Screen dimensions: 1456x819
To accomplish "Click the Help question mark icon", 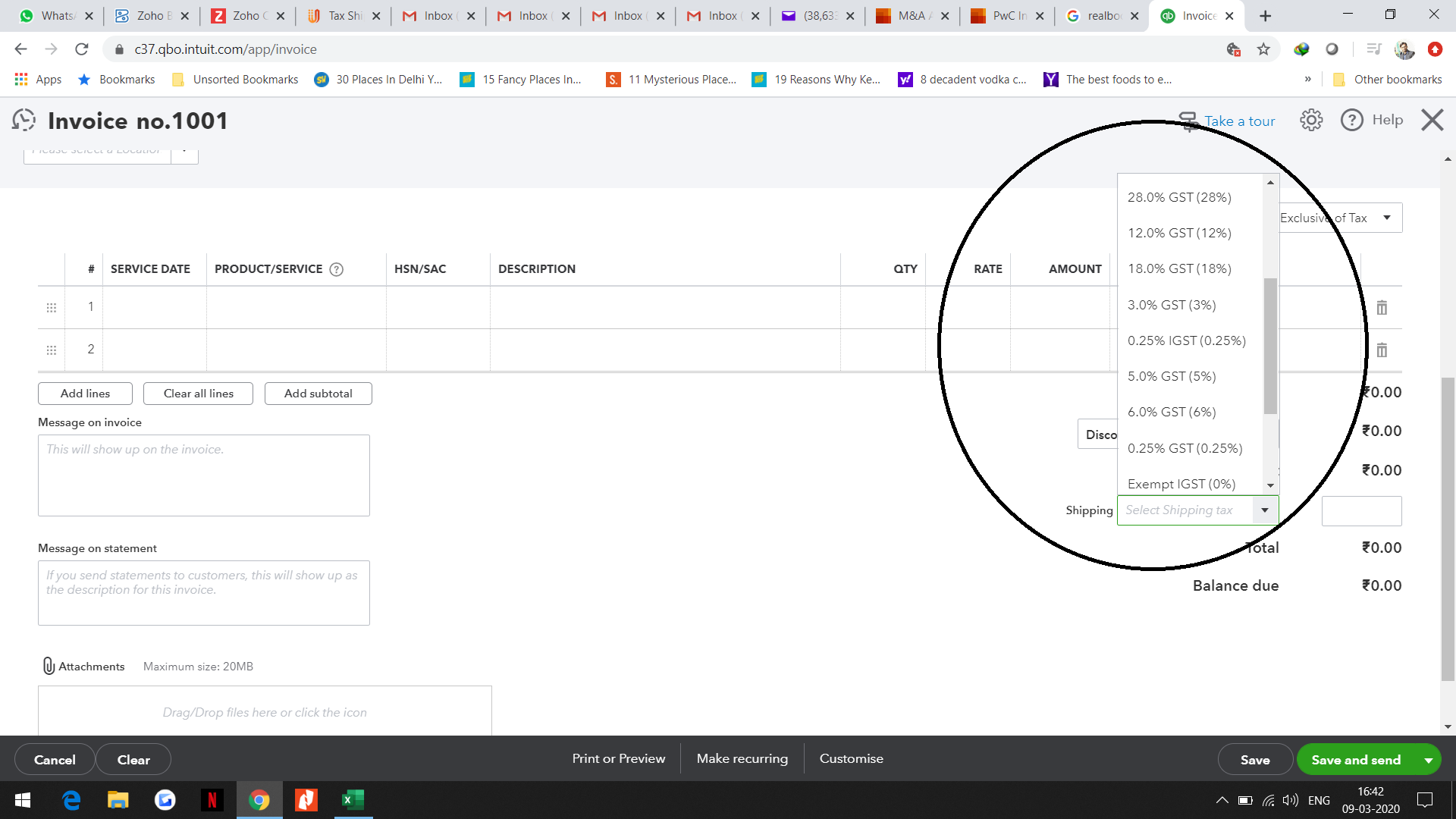I will 1352,121.
